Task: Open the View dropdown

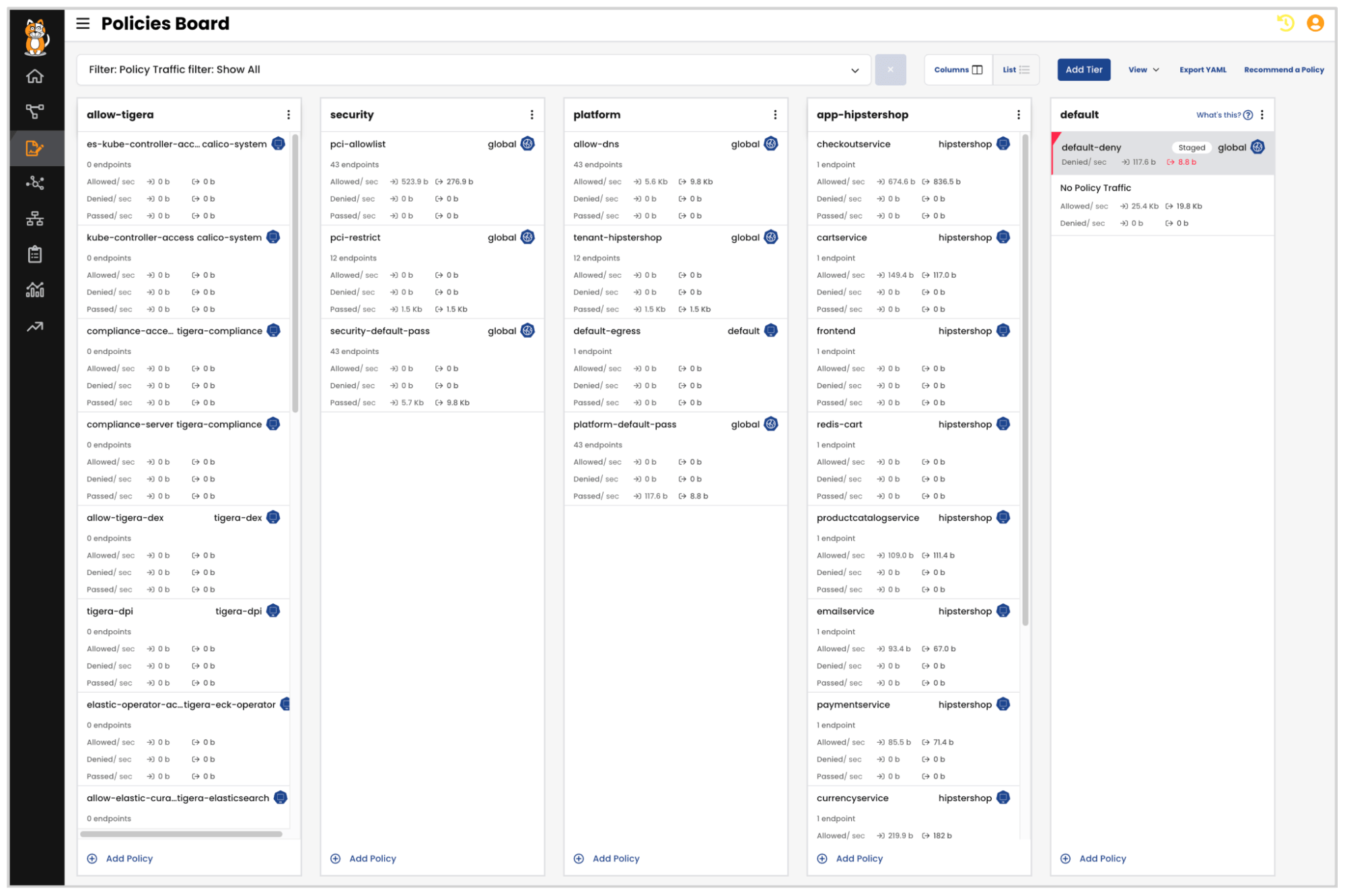Action: pyautogui.click(x=1144, y=70)
